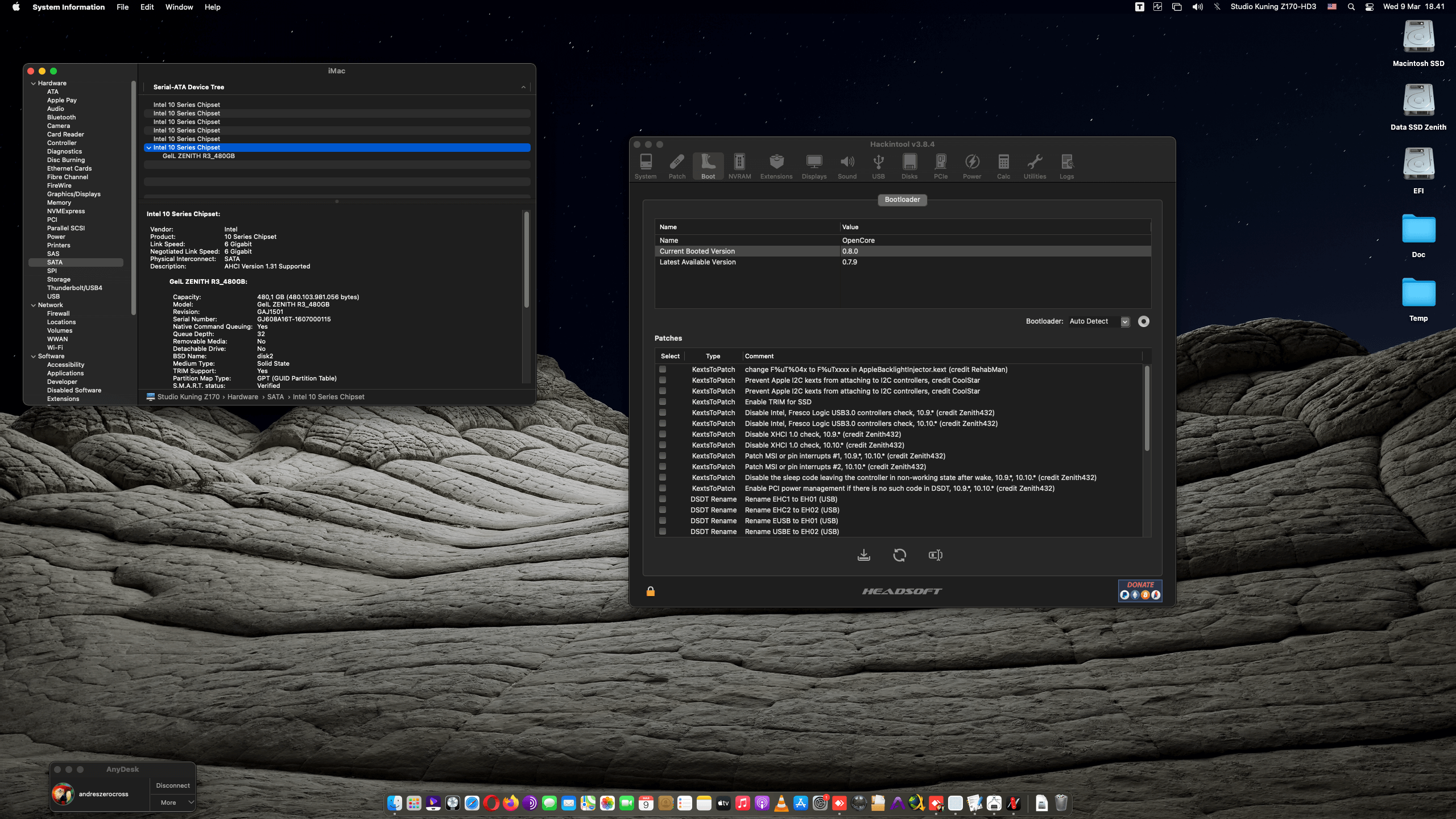This screenshot has width=1456, height=819.
Task: Open the USB section in Hackintool
Action: tap(878, 165)
